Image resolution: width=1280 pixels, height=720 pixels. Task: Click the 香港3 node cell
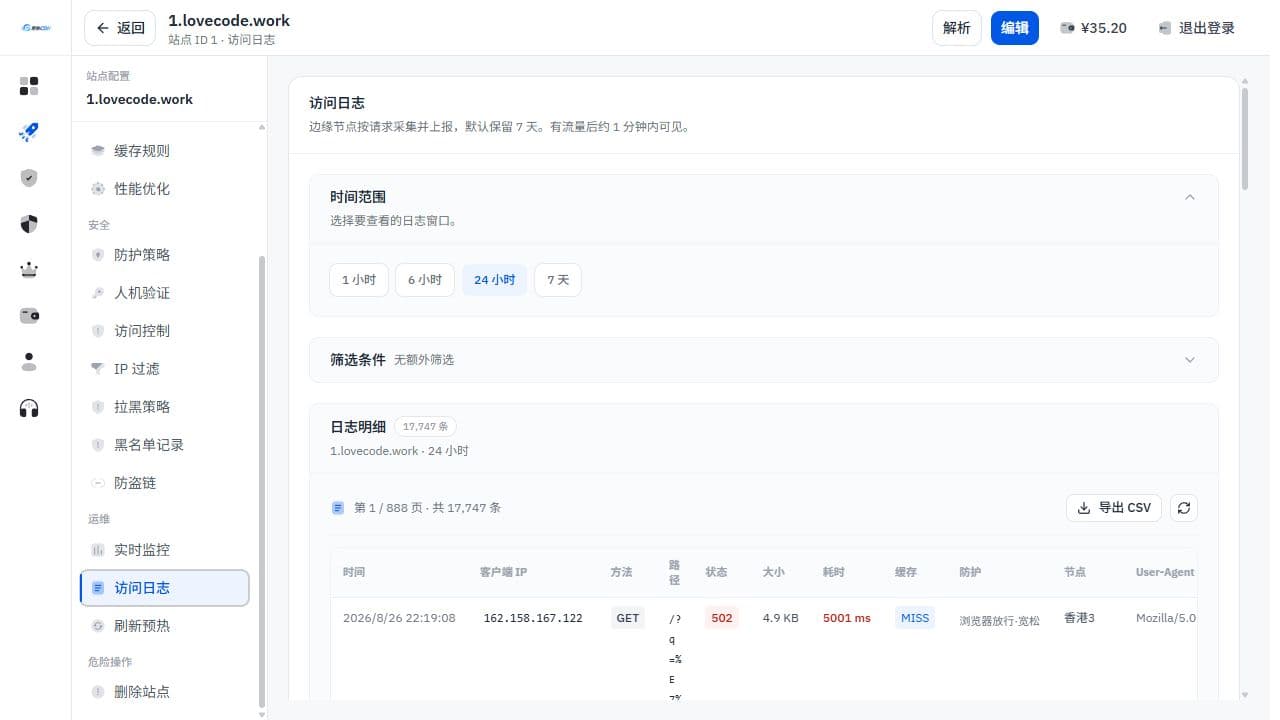(x=1079, y=618)
